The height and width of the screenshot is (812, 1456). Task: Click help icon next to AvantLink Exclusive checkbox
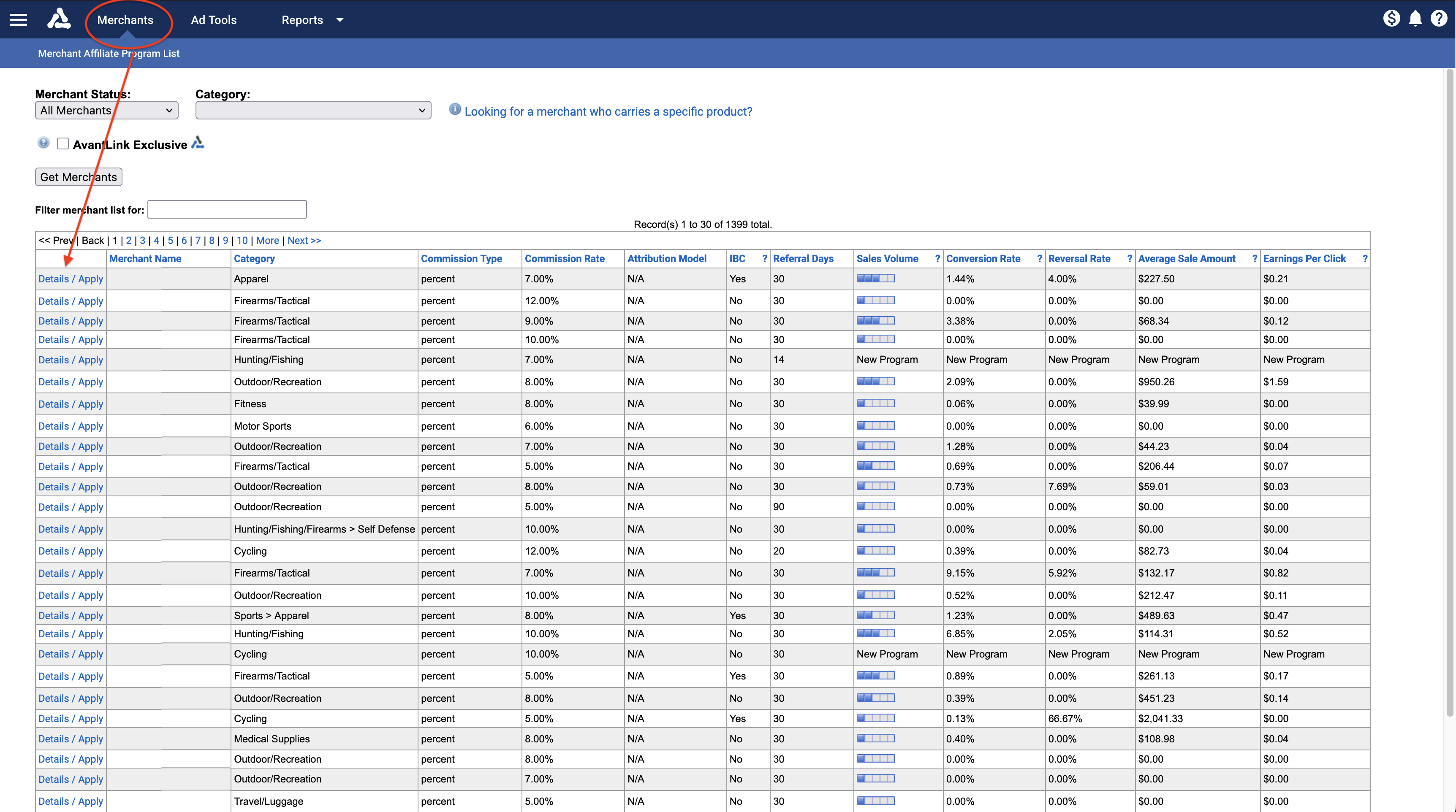[43, 142]
